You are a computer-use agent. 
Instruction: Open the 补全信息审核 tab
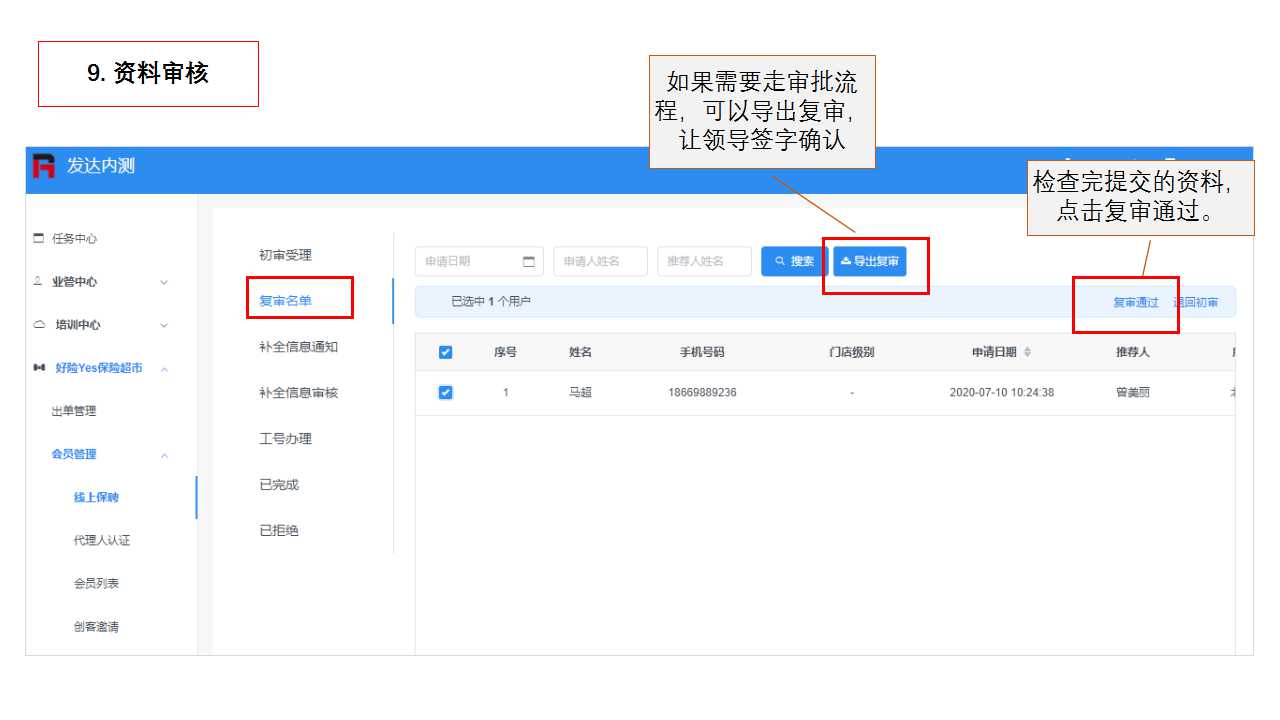(298, 393)
